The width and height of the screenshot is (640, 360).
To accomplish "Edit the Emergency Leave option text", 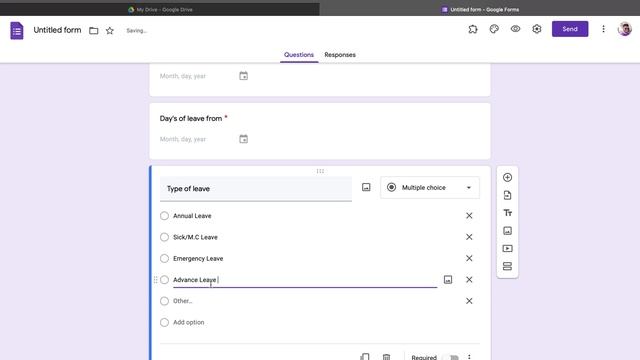I will pos(198,258).
